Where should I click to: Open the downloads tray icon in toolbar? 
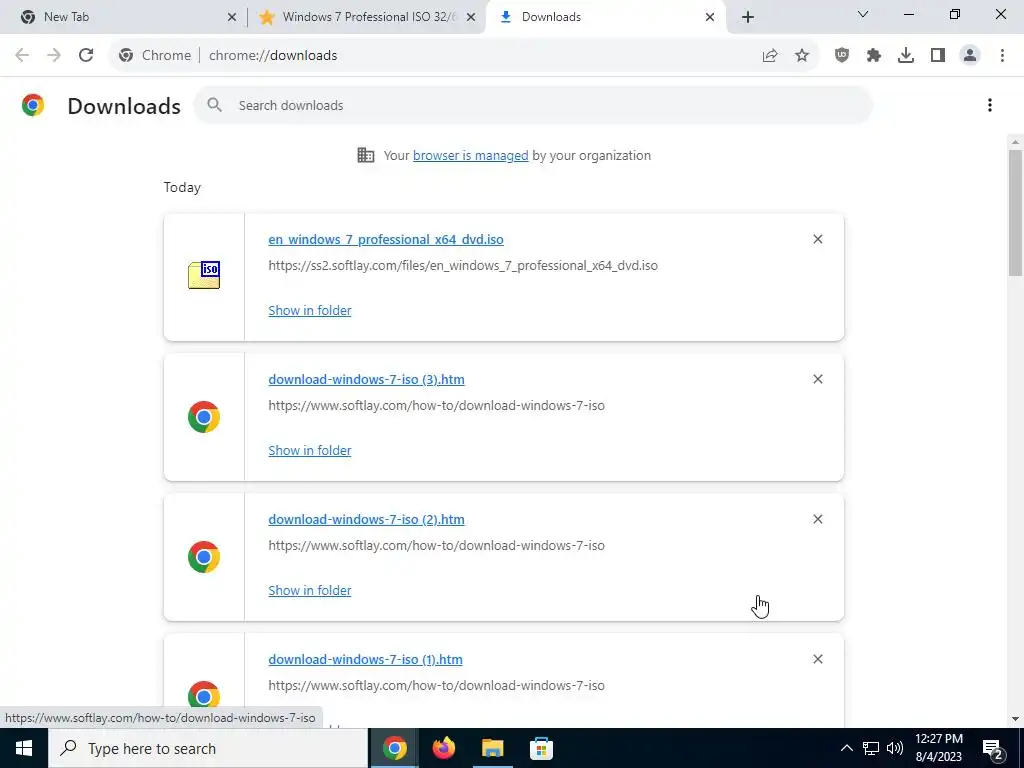(906, 56)
